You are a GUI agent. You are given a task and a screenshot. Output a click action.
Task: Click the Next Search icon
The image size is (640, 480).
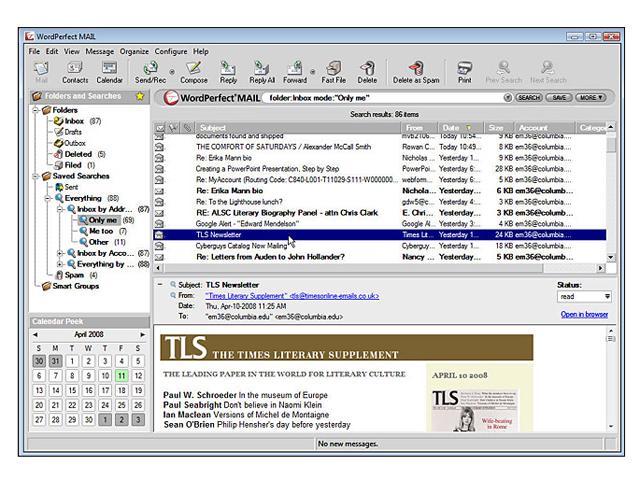(548, 72)
